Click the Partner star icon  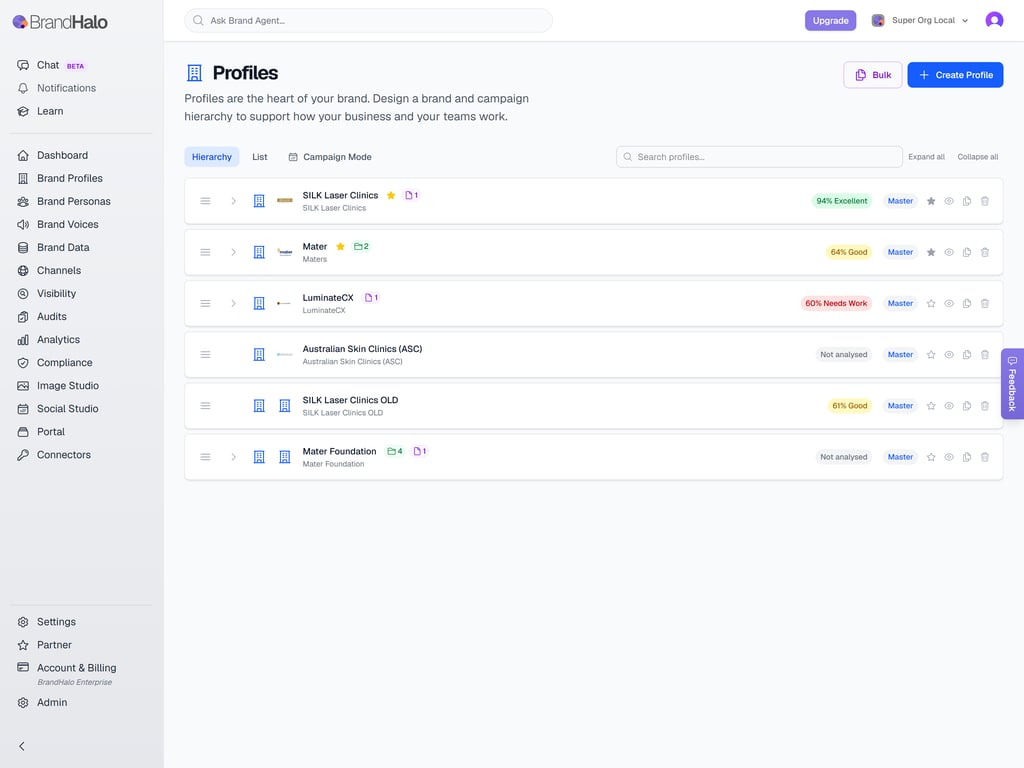point(23,645)
